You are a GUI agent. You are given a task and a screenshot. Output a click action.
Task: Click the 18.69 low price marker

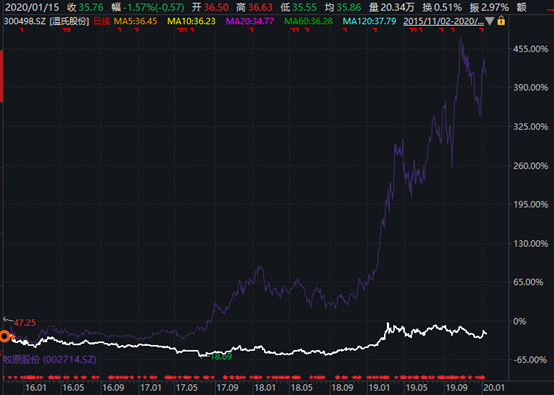click(x=221, y=356)
